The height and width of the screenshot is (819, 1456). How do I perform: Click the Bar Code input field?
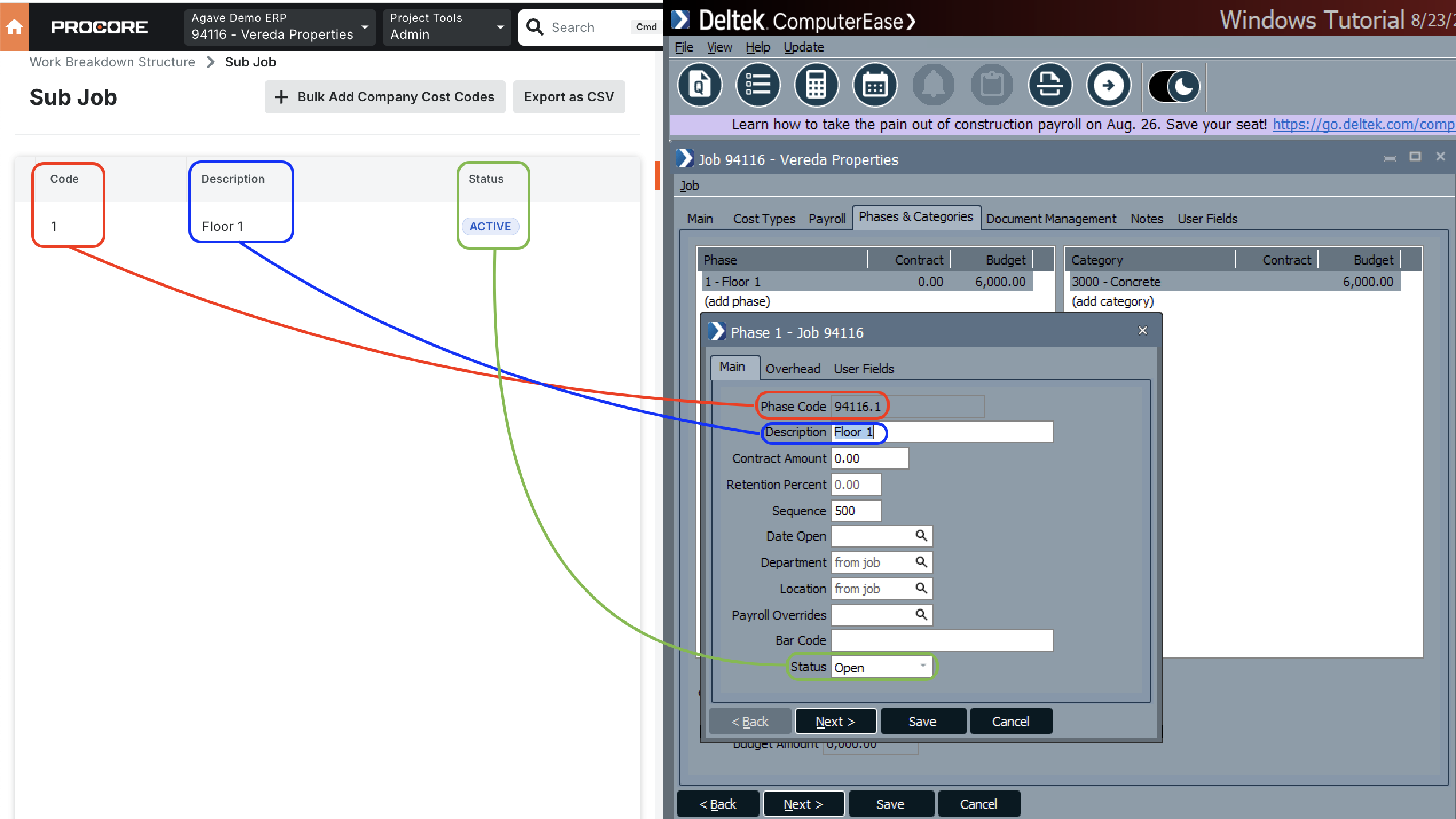[x=942, y=640]
